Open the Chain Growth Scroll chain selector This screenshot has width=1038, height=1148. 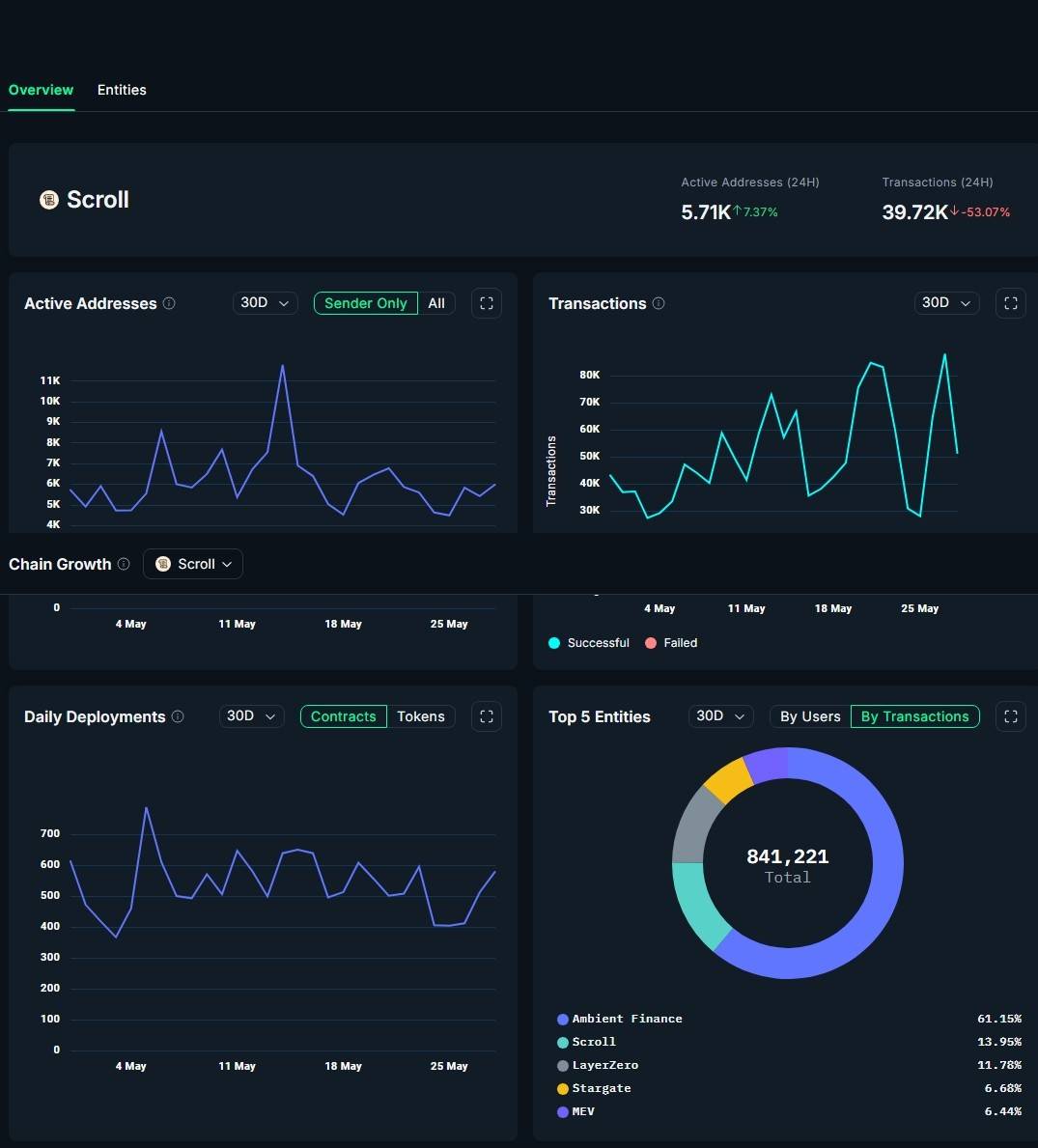[x=193, y=564]
